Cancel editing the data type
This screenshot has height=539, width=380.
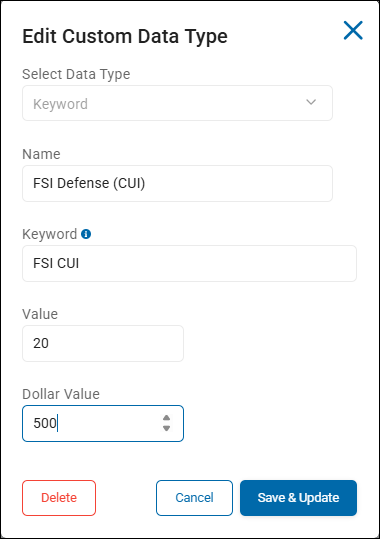[x=194, y=498]
